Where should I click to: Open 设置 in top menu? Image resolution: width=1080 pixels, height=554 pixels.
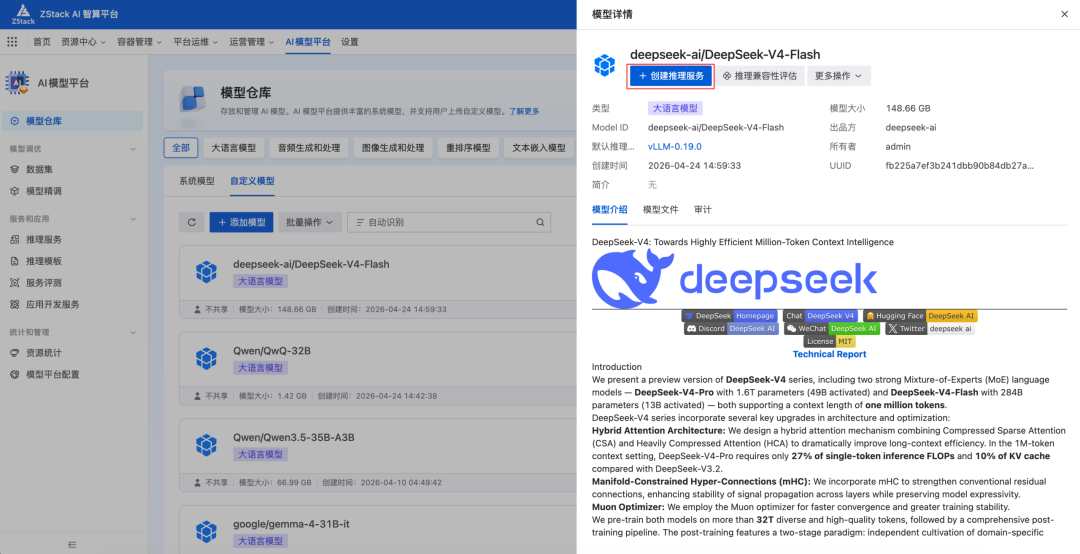pos(350,42)
